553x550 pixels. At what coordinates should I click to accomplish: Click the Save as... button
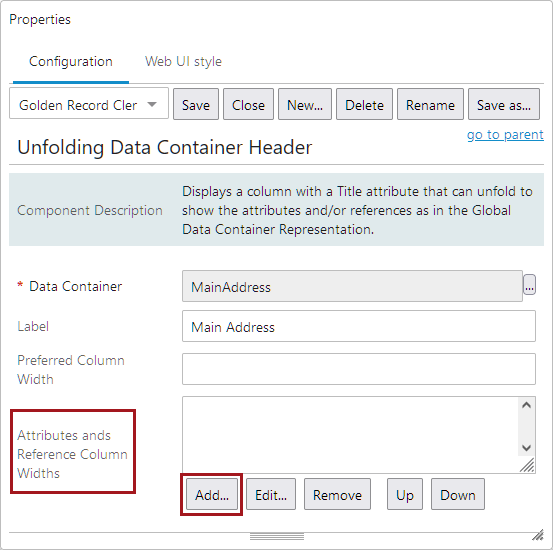504,104
